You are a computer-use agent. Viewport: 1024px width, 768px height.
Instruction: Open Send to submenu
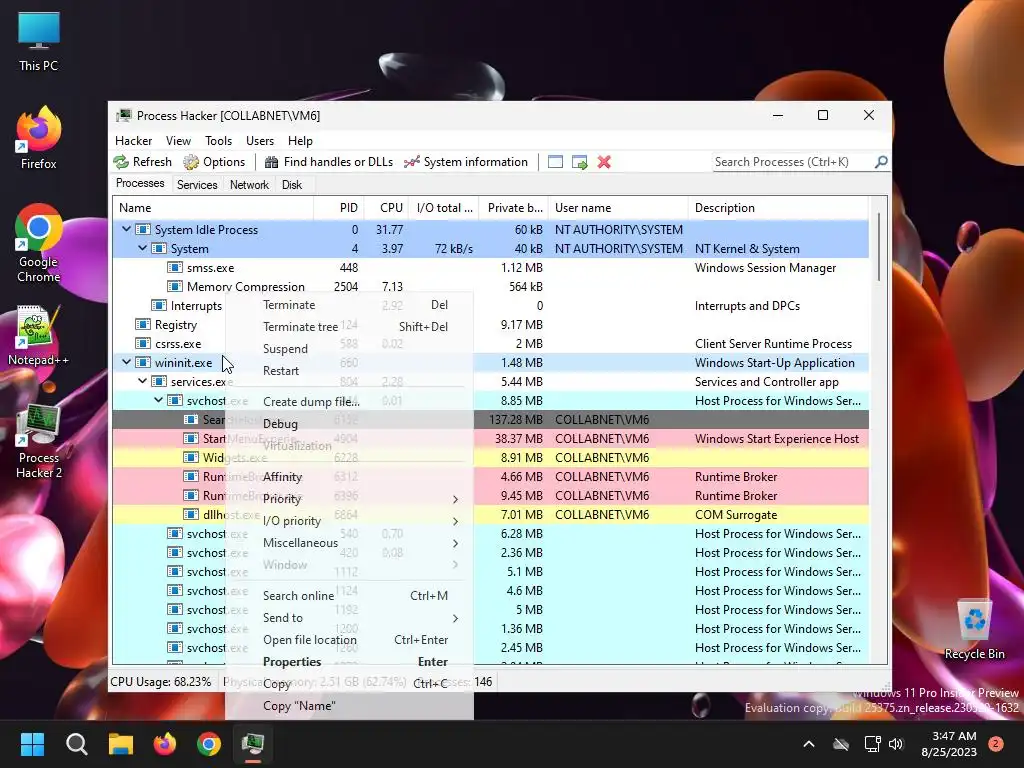(349, 618)
